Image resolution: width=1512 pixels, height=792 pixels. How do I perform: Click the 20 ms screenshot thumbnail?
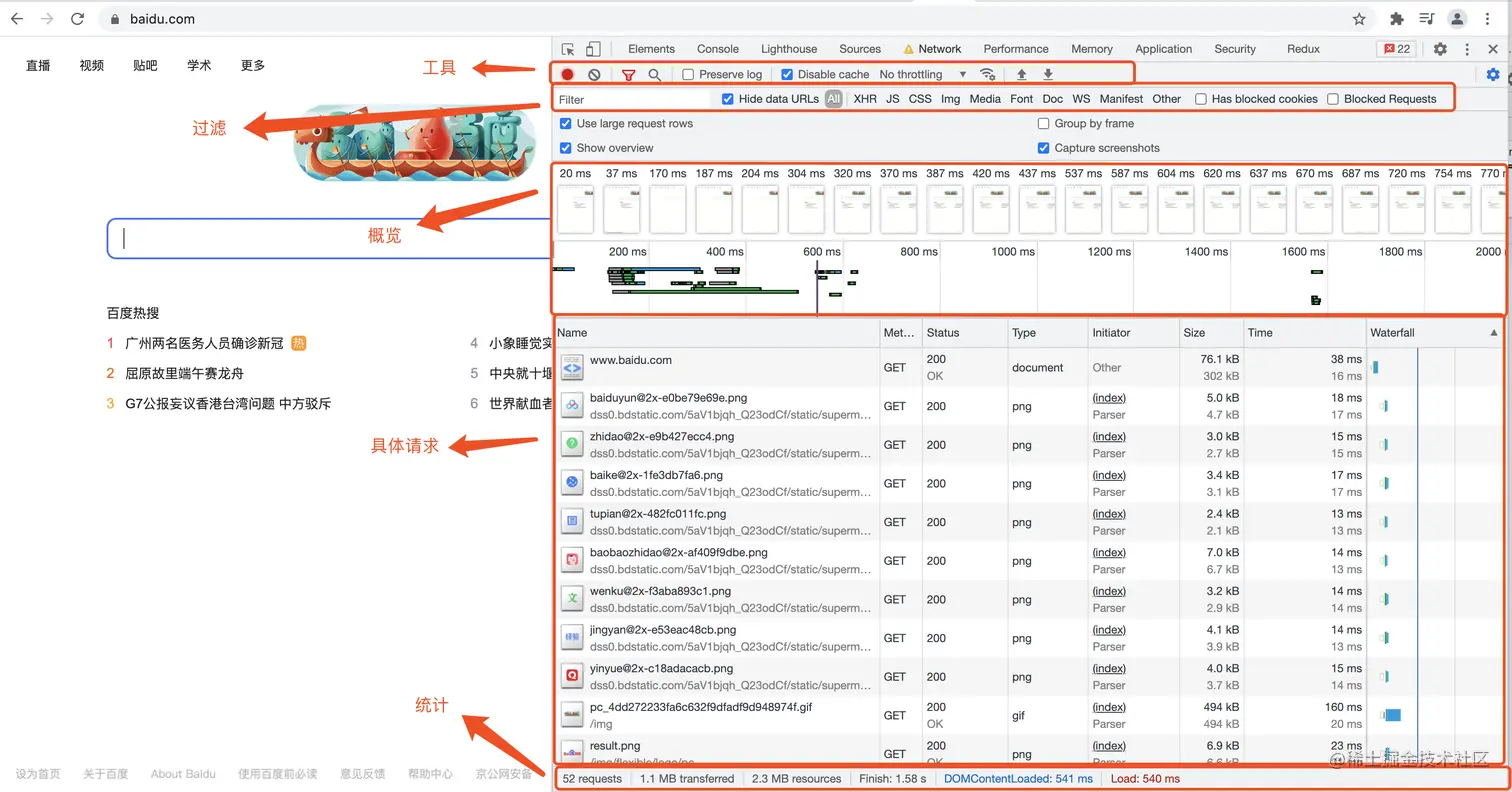575,210
